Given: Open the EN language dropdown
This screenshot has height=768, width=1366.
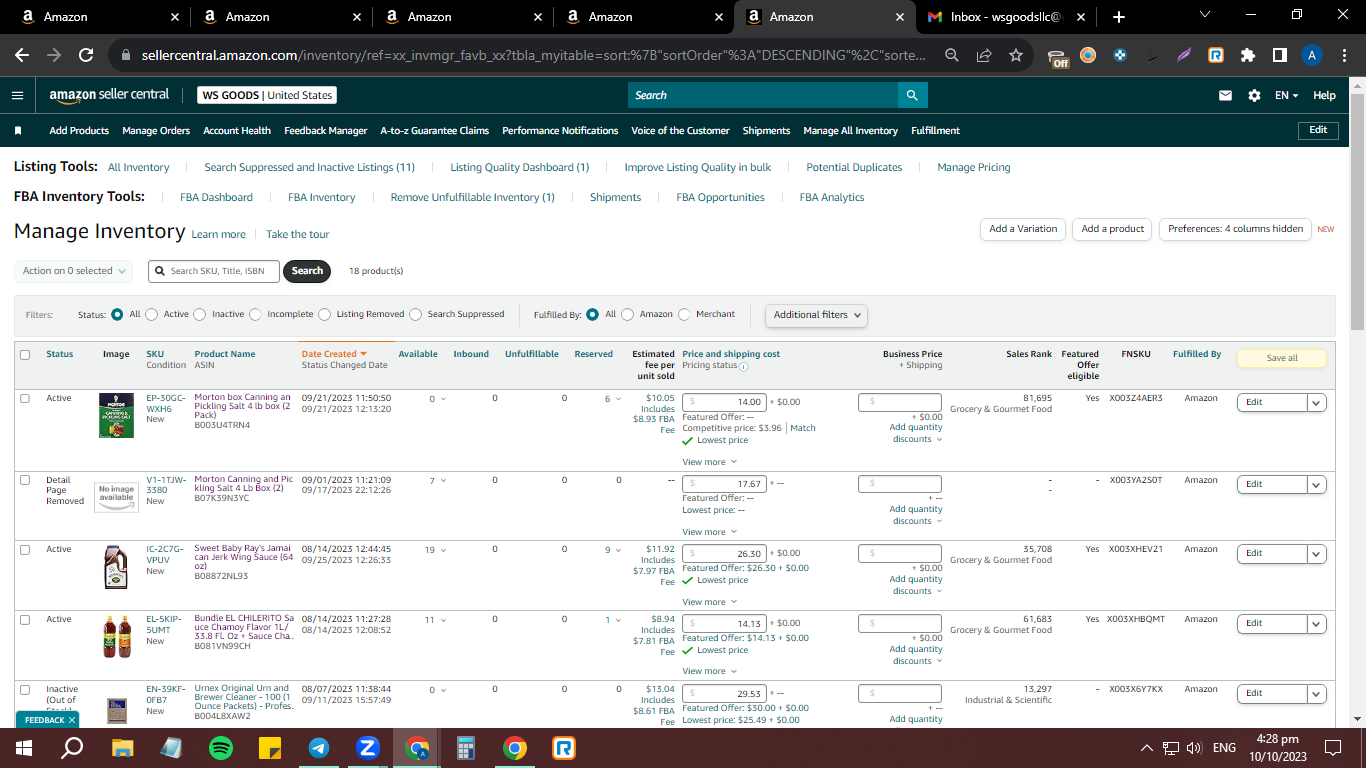Looking at the screenshot, I should [x=1286, y=96].
